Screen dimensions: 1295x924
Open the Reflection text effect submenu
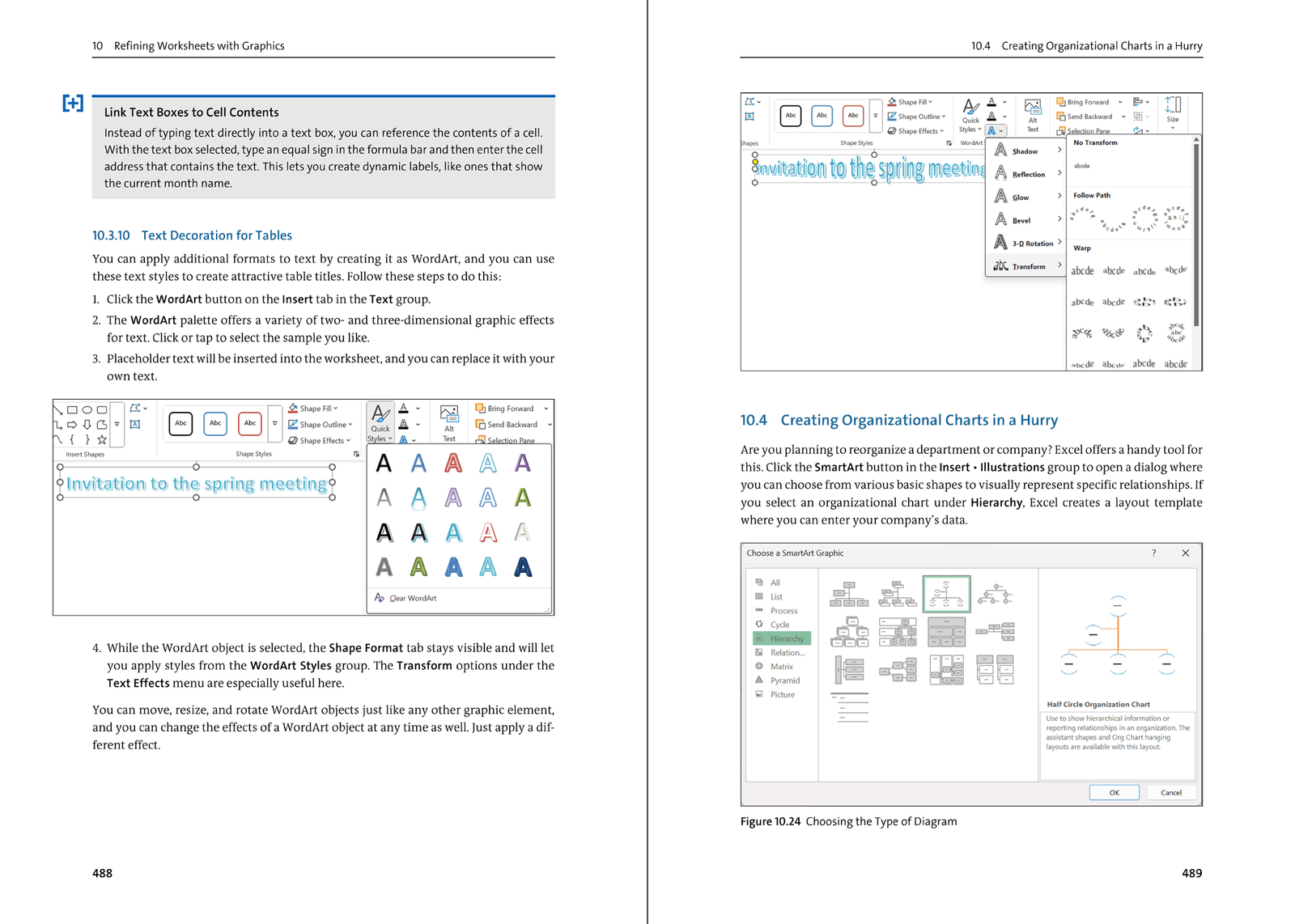[x=1025, y=174]
